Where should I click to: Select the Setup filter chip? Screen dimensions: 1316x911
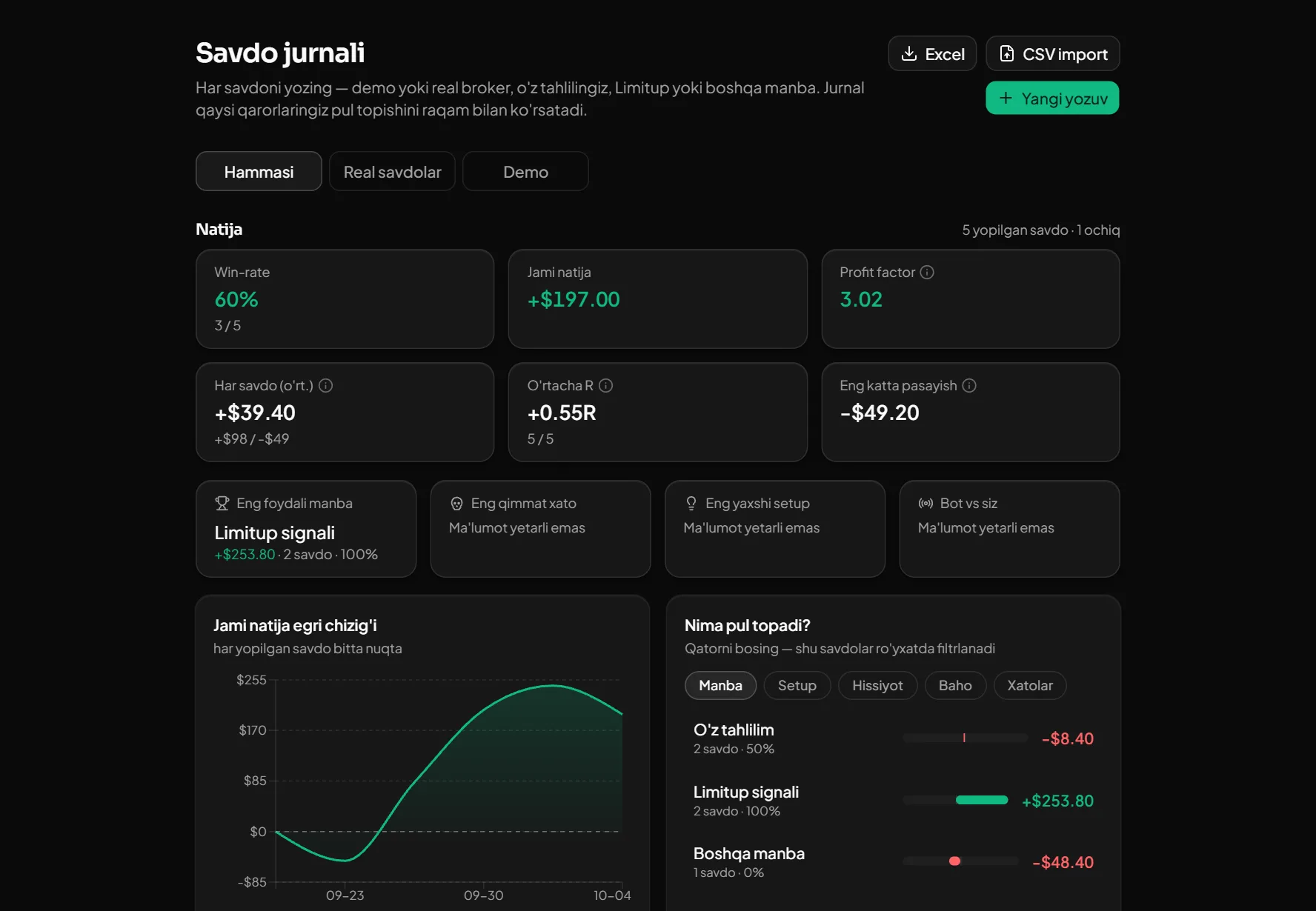pos(797,685)
